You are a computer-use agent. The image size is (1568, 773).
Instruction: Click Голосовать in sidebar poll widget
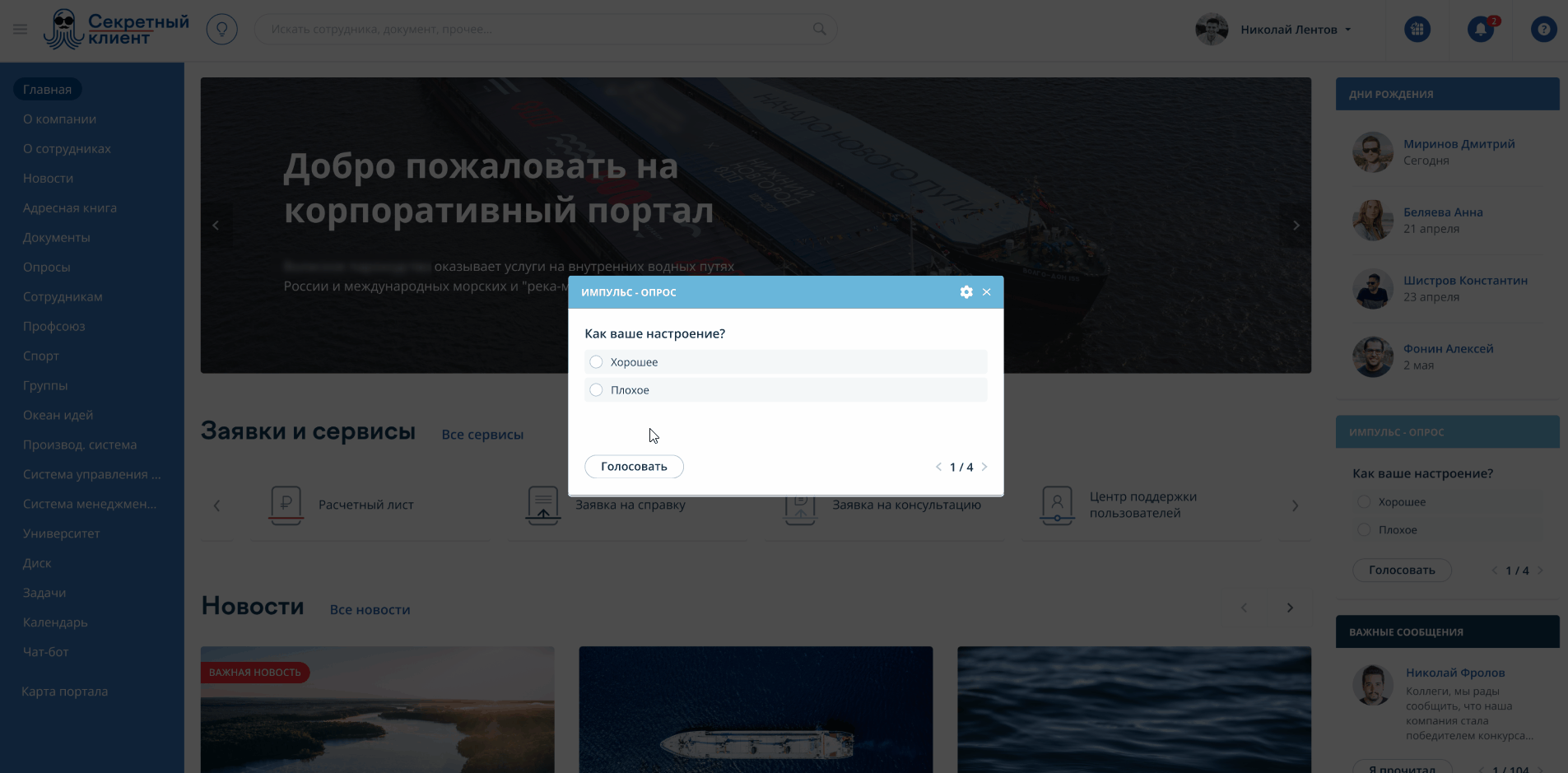point(1402,570)
